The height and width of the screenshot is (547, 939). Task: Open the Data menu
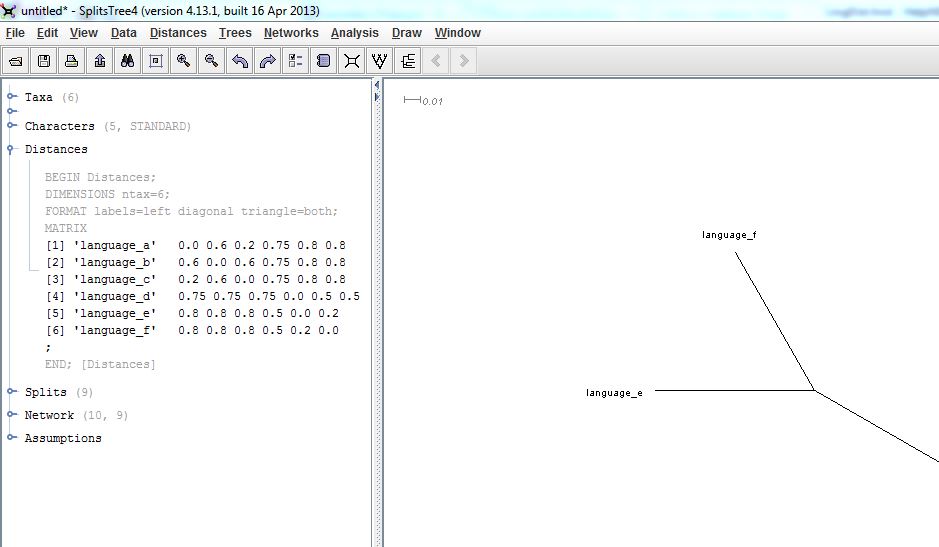pos(124,33)
